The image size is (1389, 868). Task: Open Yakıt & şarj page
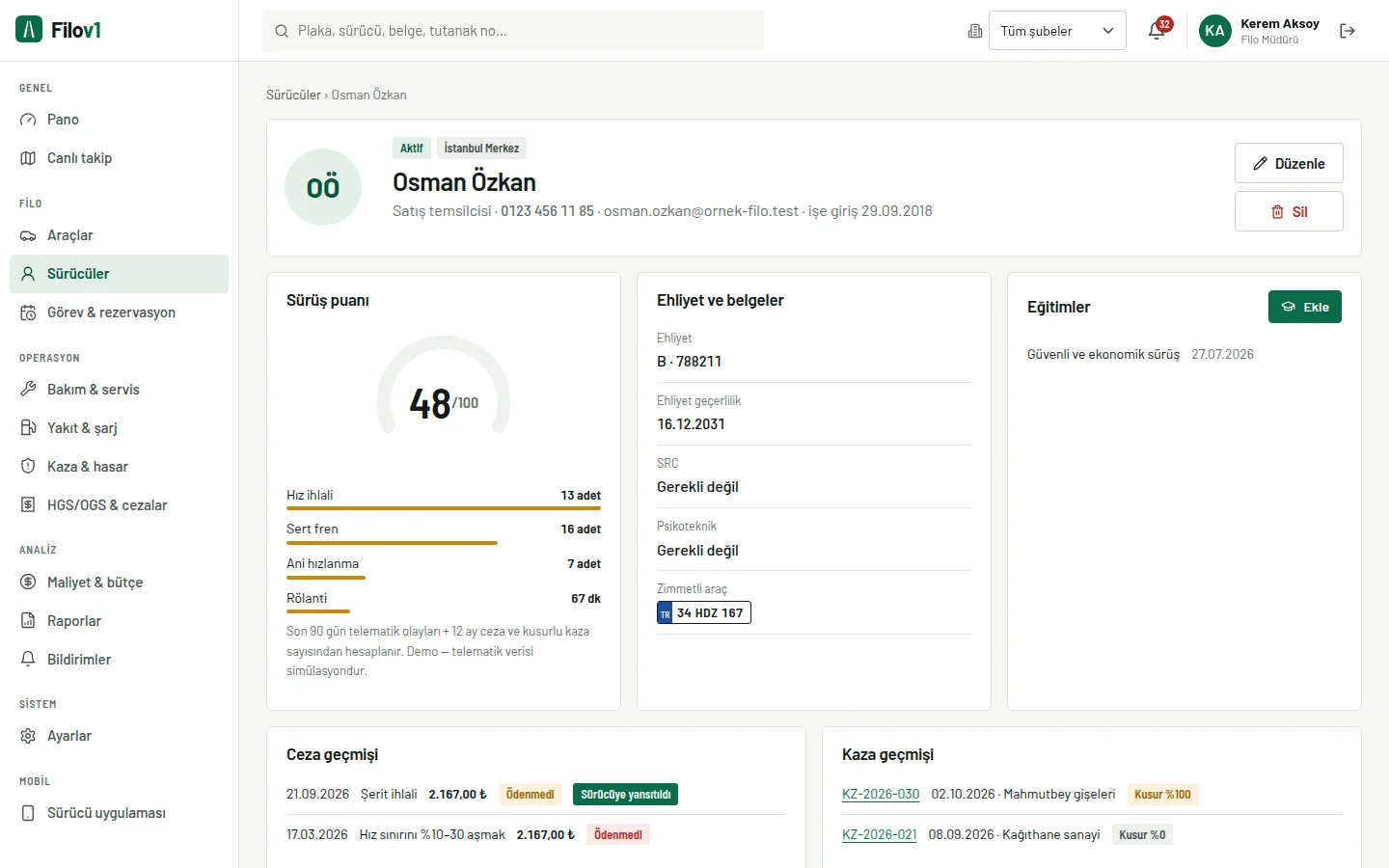pos(119,428)
